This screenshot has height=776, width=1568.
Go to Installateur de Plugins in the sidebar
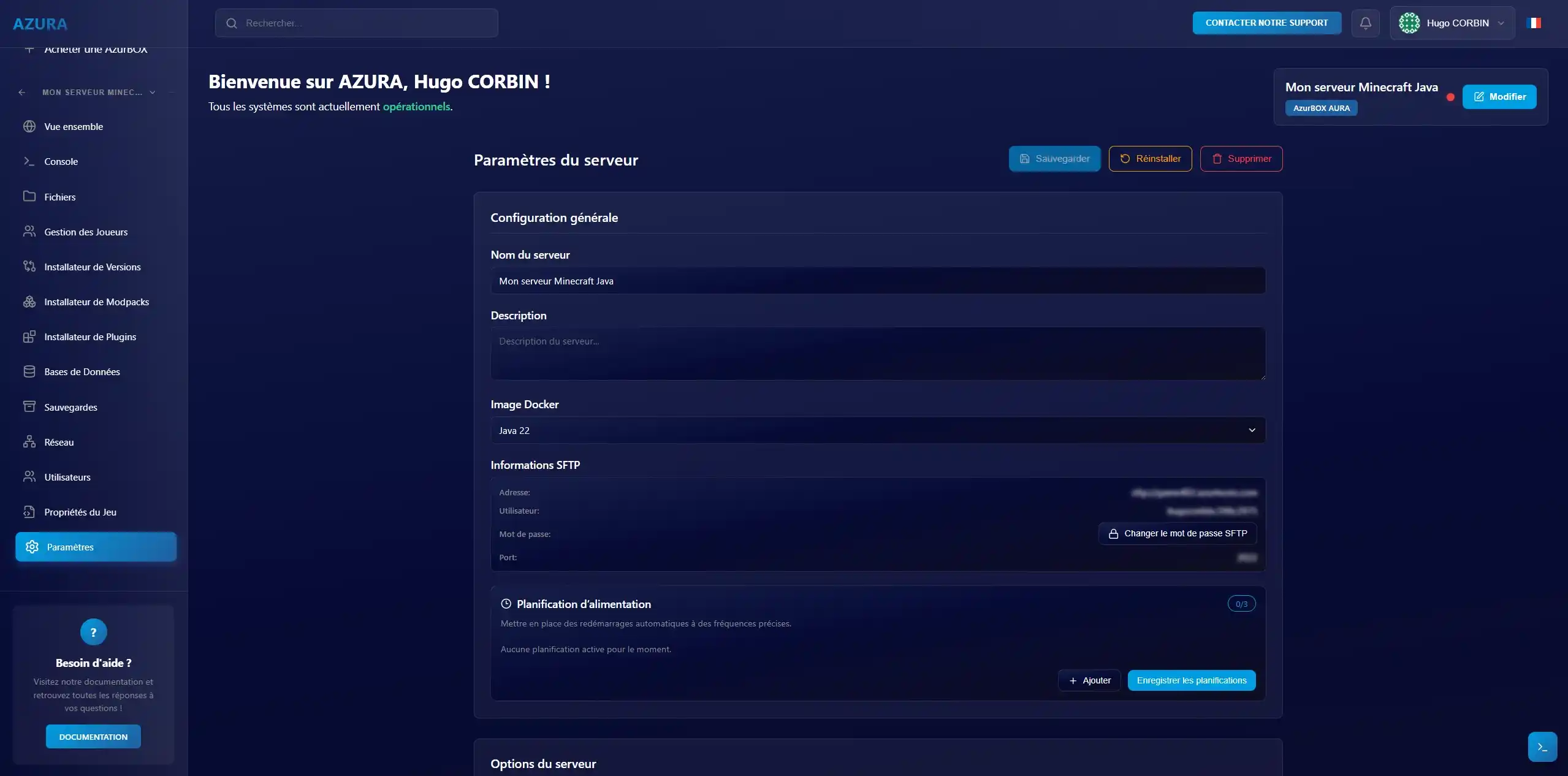pyautogui.click(x=90, y=337)
